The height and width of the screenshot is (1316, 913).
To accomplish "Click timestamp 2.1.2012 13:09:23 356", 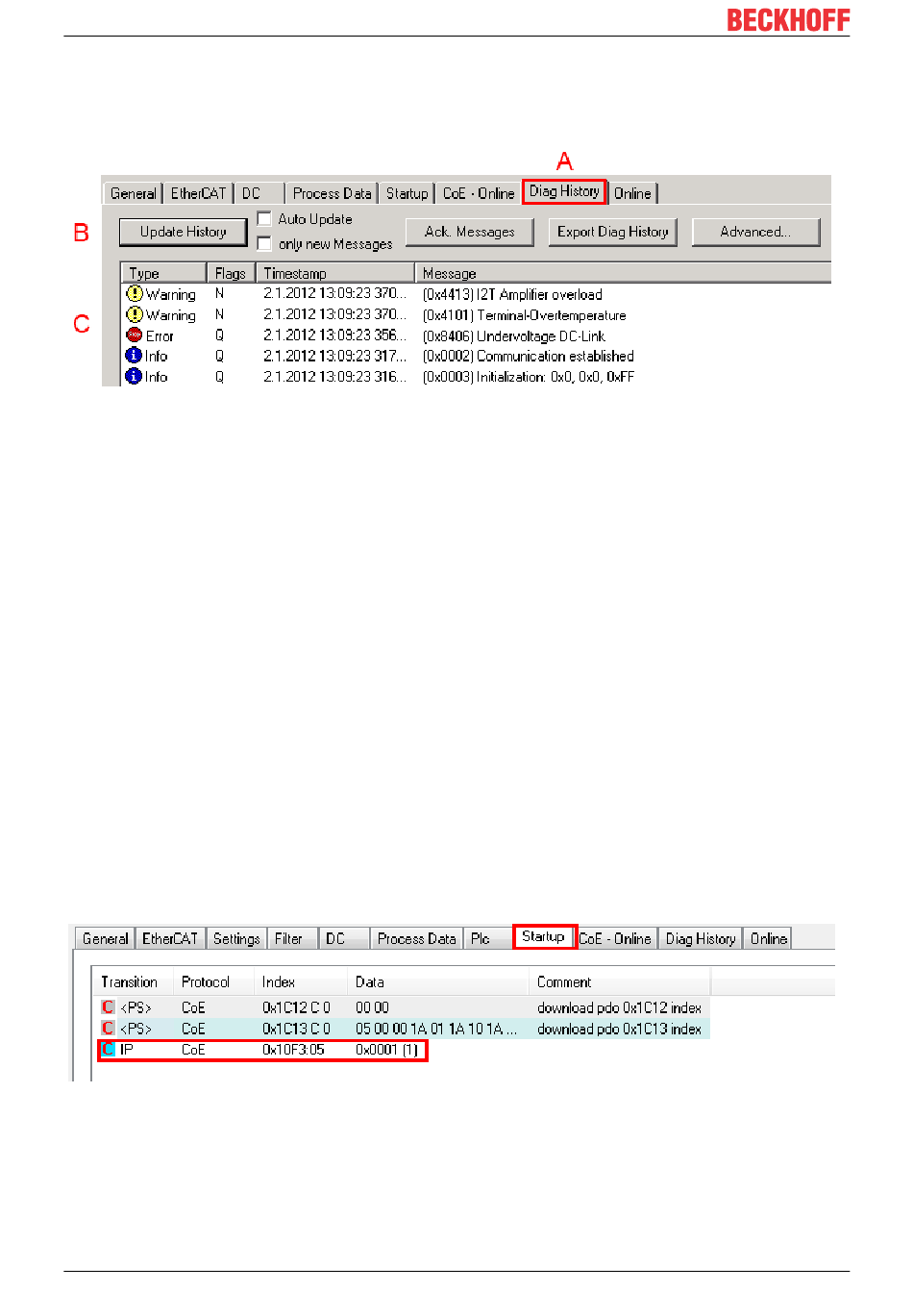I will click(334, 335).
